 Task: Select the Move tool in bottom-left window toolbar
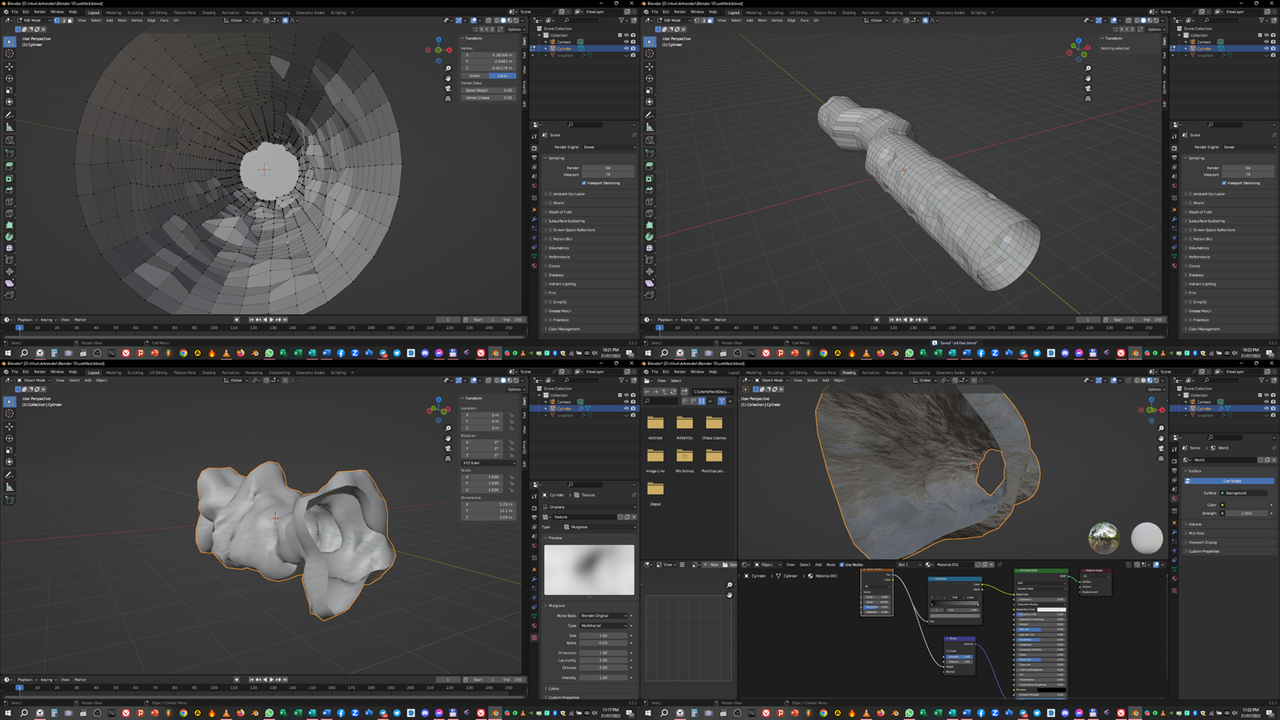click(x=9, y=427)
